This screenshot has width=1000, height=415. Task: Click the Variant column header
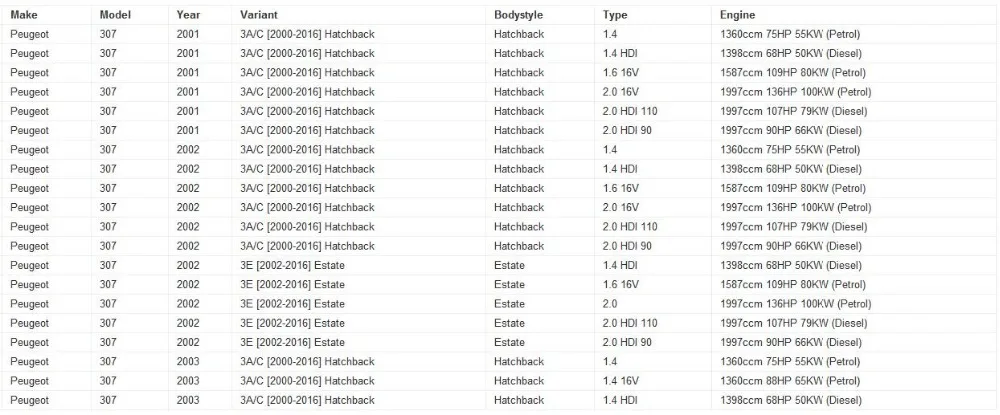pyautogui.click(x=259, y=15)
